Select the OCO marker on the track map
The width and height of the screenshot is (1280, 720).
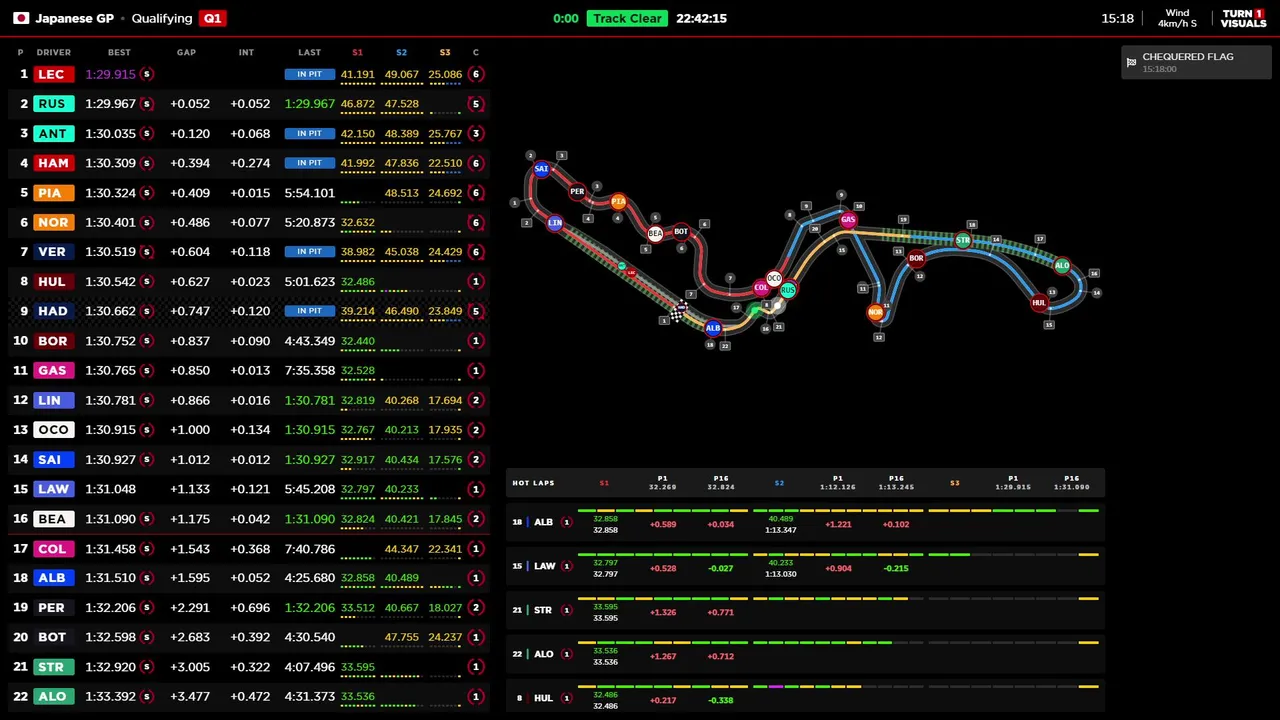point(774,279)
